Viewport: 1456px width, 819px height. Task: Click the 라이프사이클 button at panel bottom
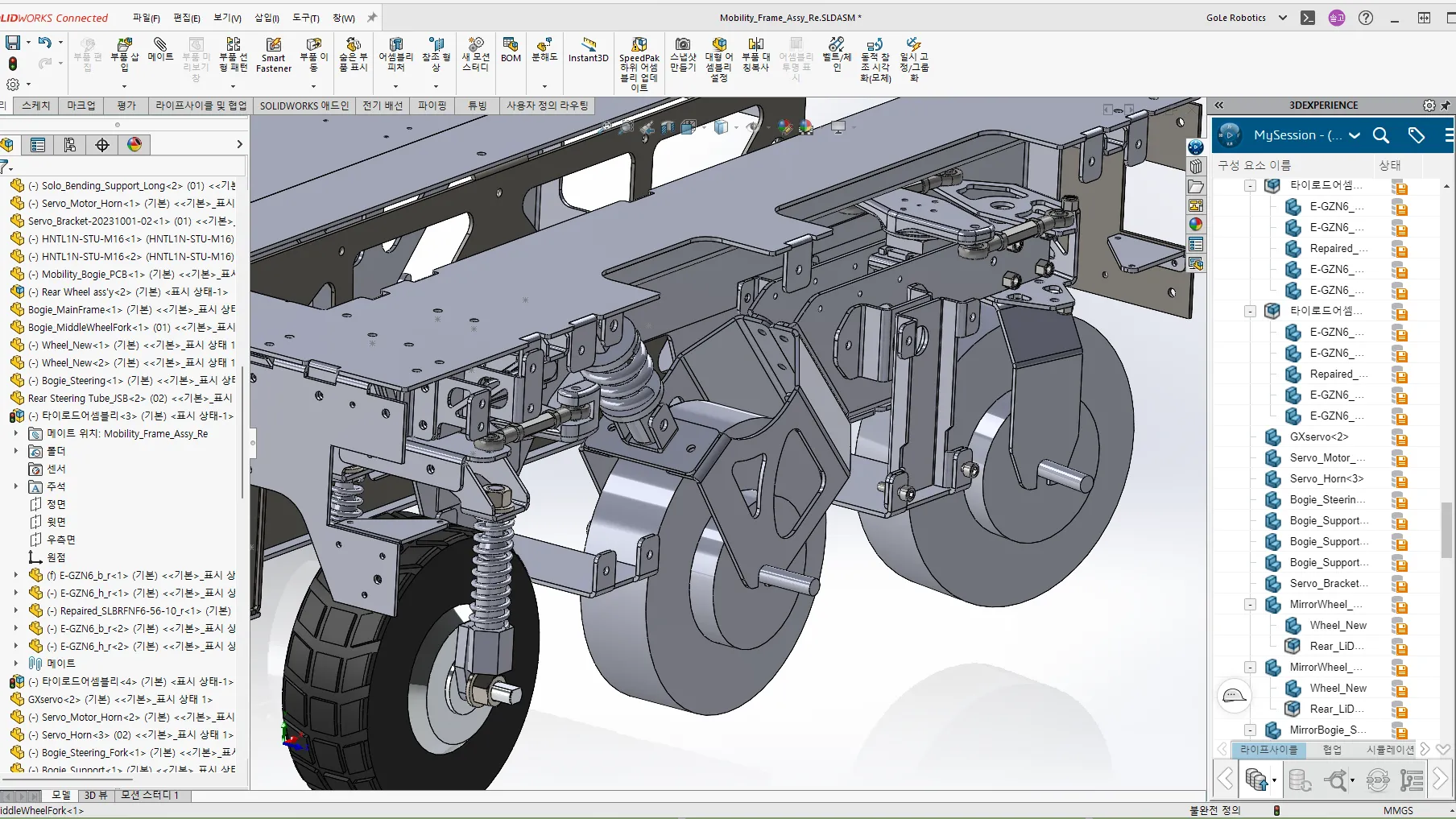pyautogui.click(x=1269, y=750)
